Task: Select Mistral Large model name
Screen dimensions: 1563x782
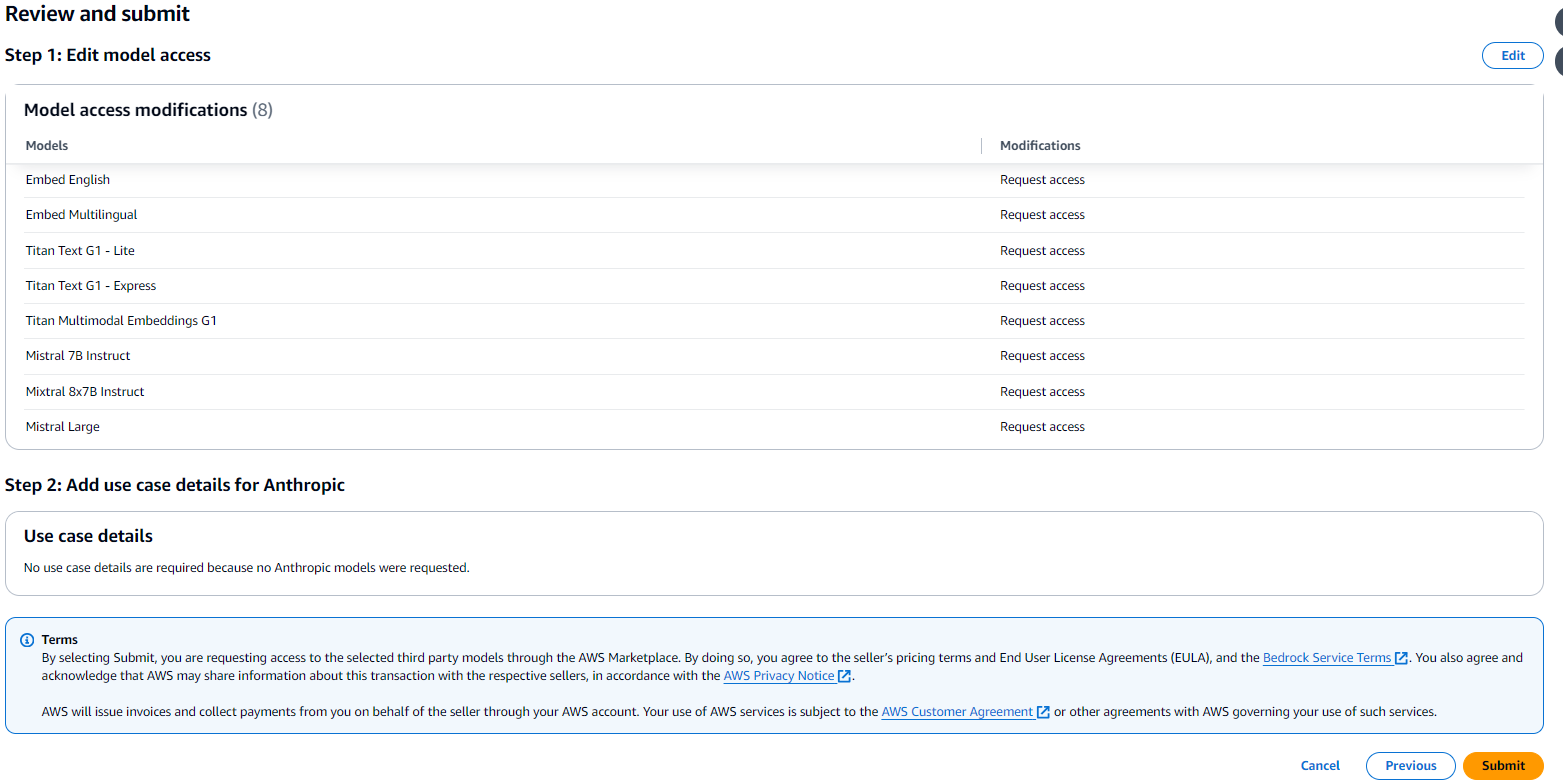Action: pos(63,427)
